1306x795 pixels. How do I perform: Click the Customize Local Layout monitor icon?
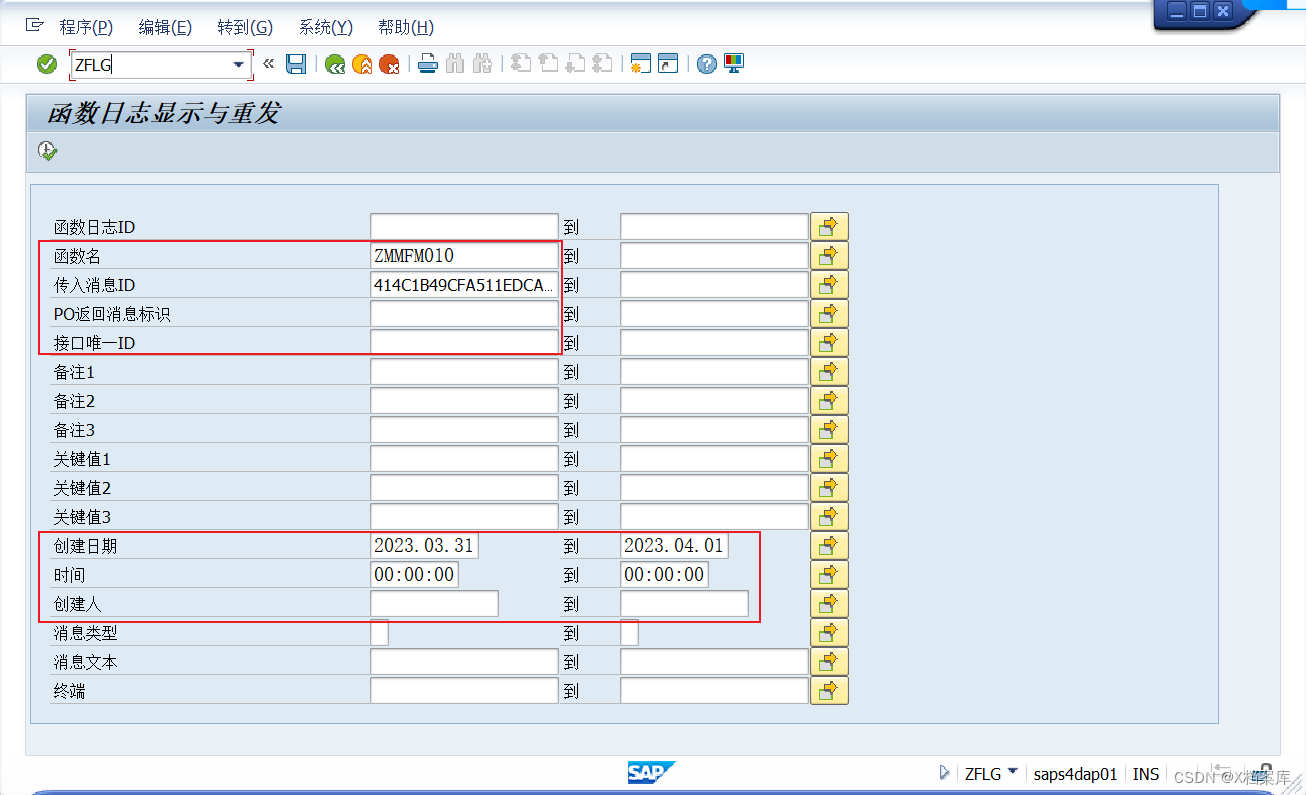(x=734, y=64)
